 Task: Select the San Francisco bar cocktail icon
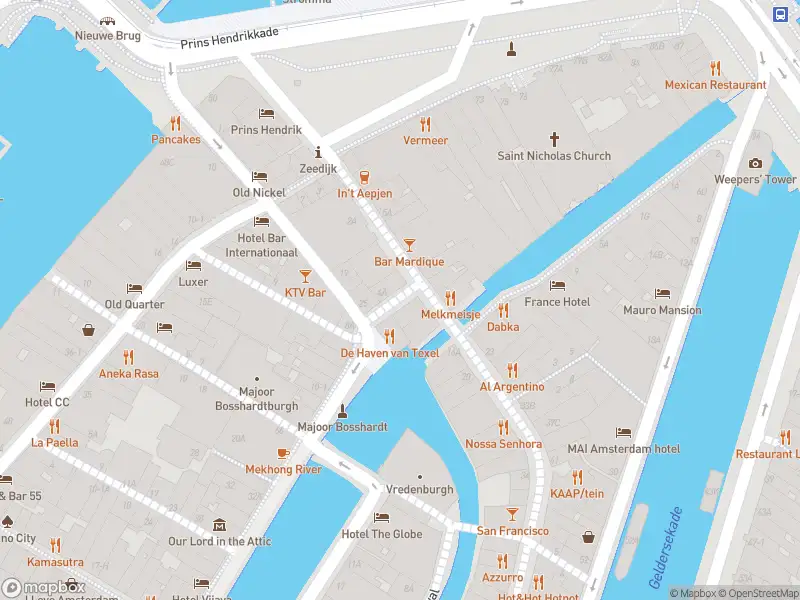(x=512, y=514)
